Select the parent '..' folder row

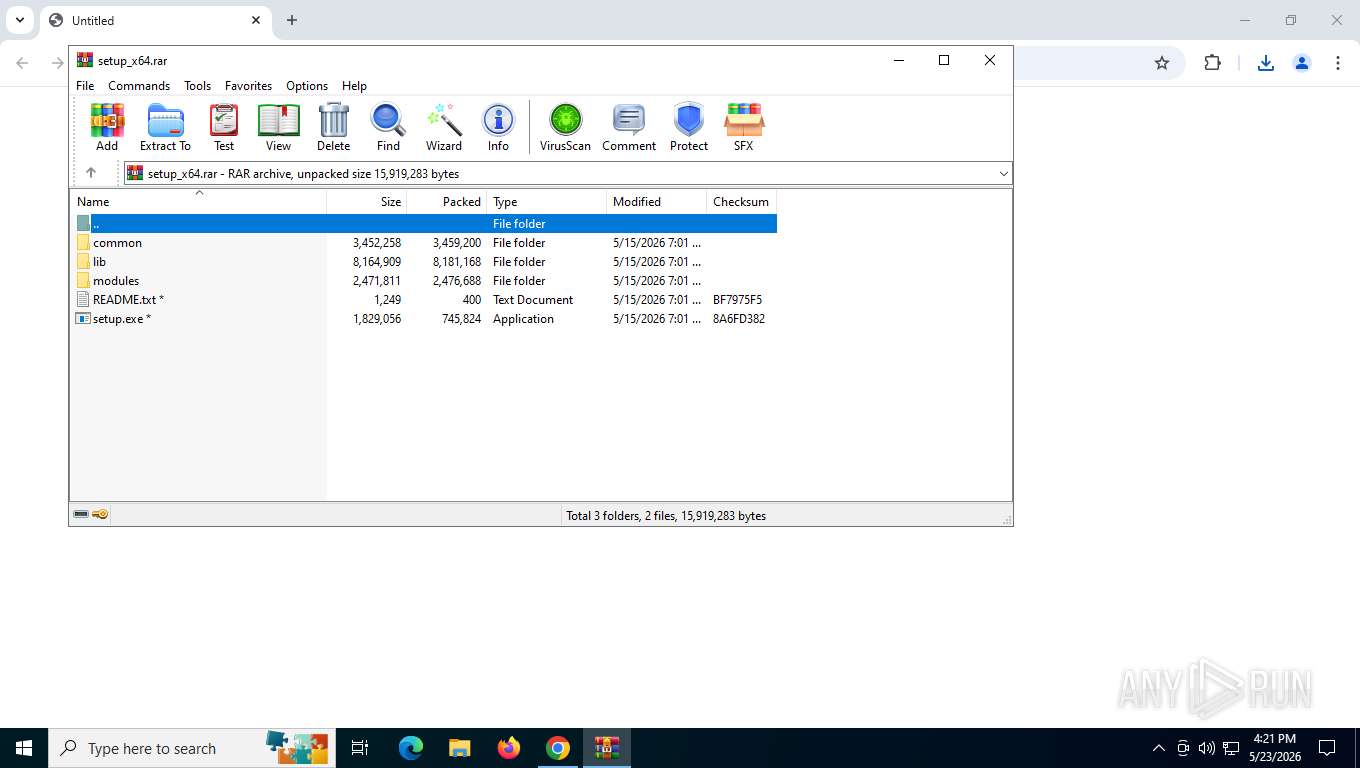pos(426,224)
